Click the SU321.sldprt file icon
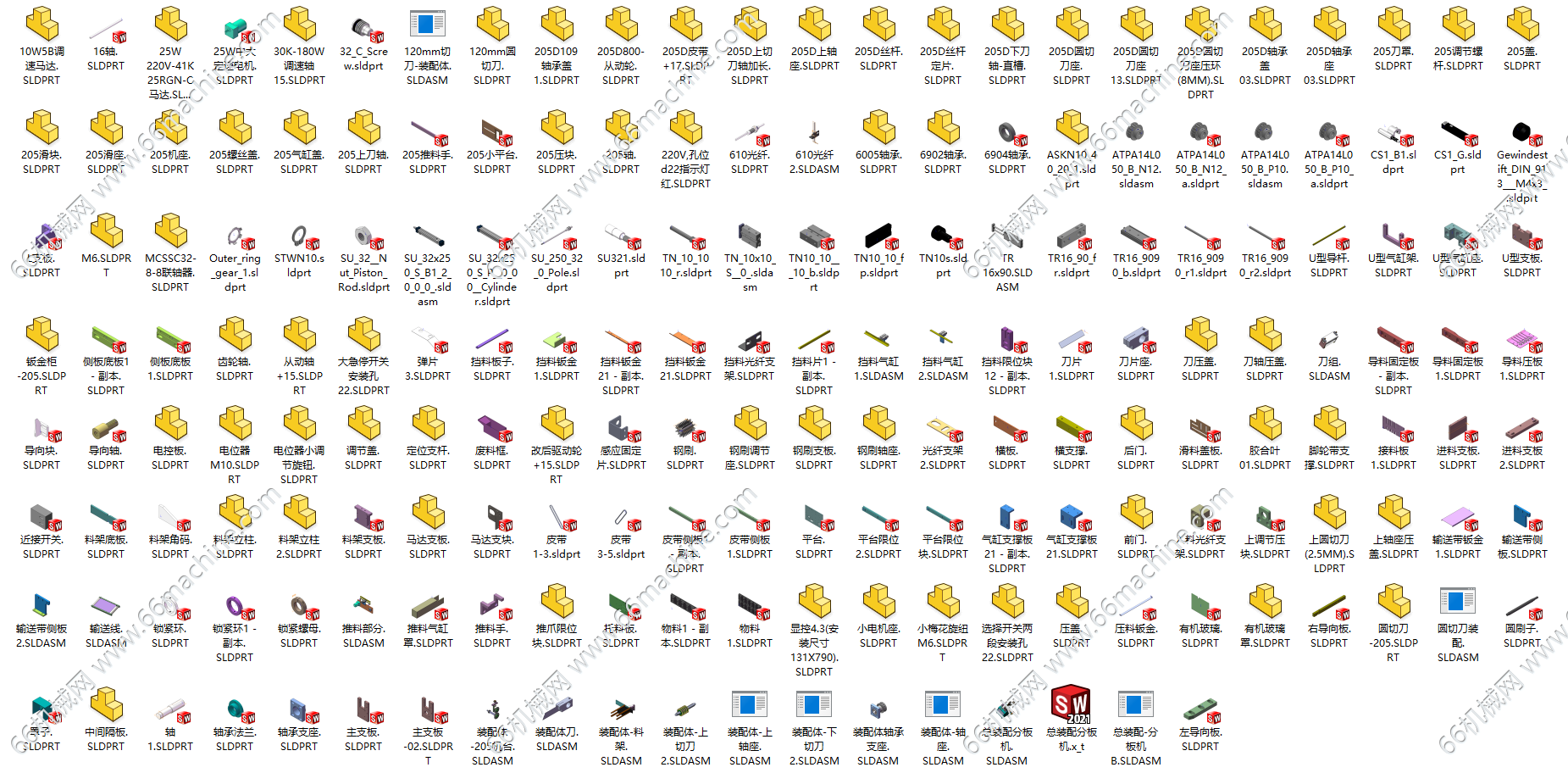This screenshot has height=784, width=1568. (x=621, y=236)
